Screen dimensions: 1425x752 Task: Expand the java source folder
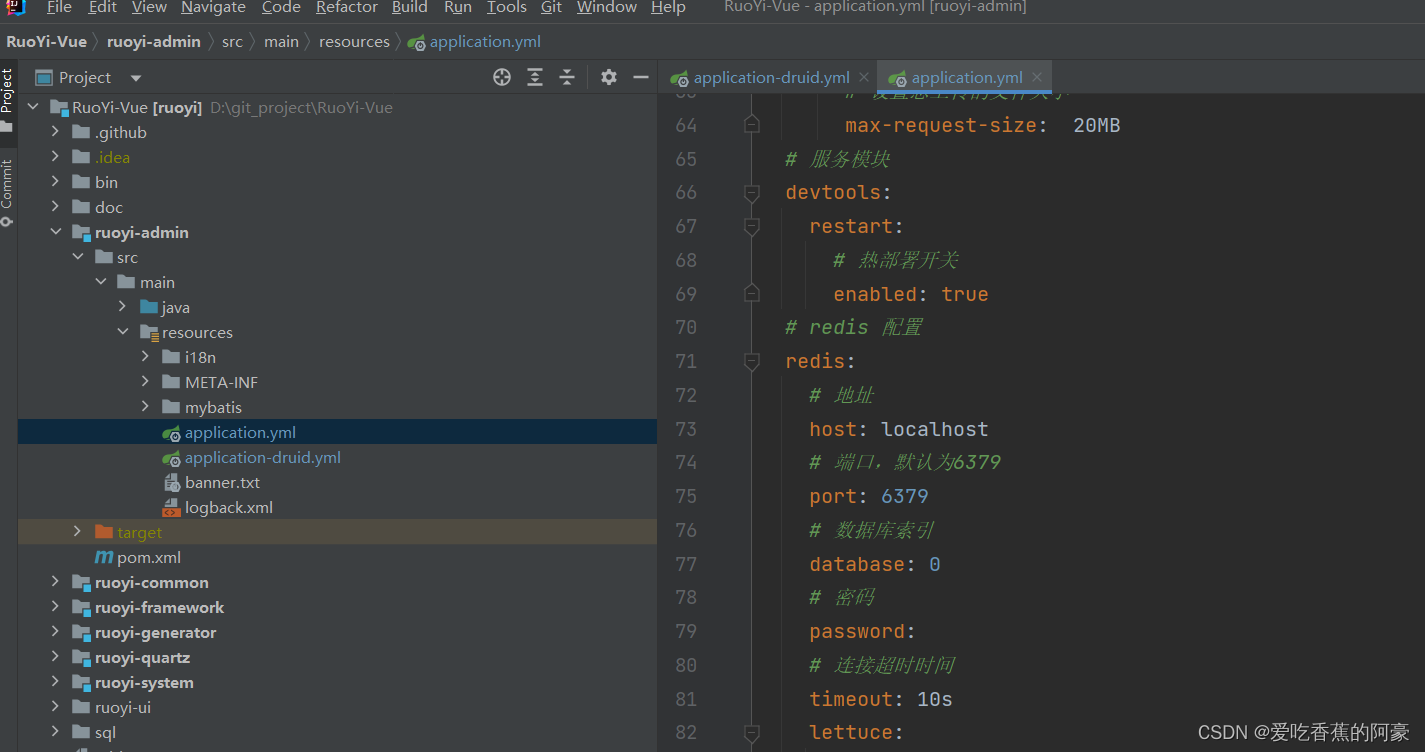123,307
